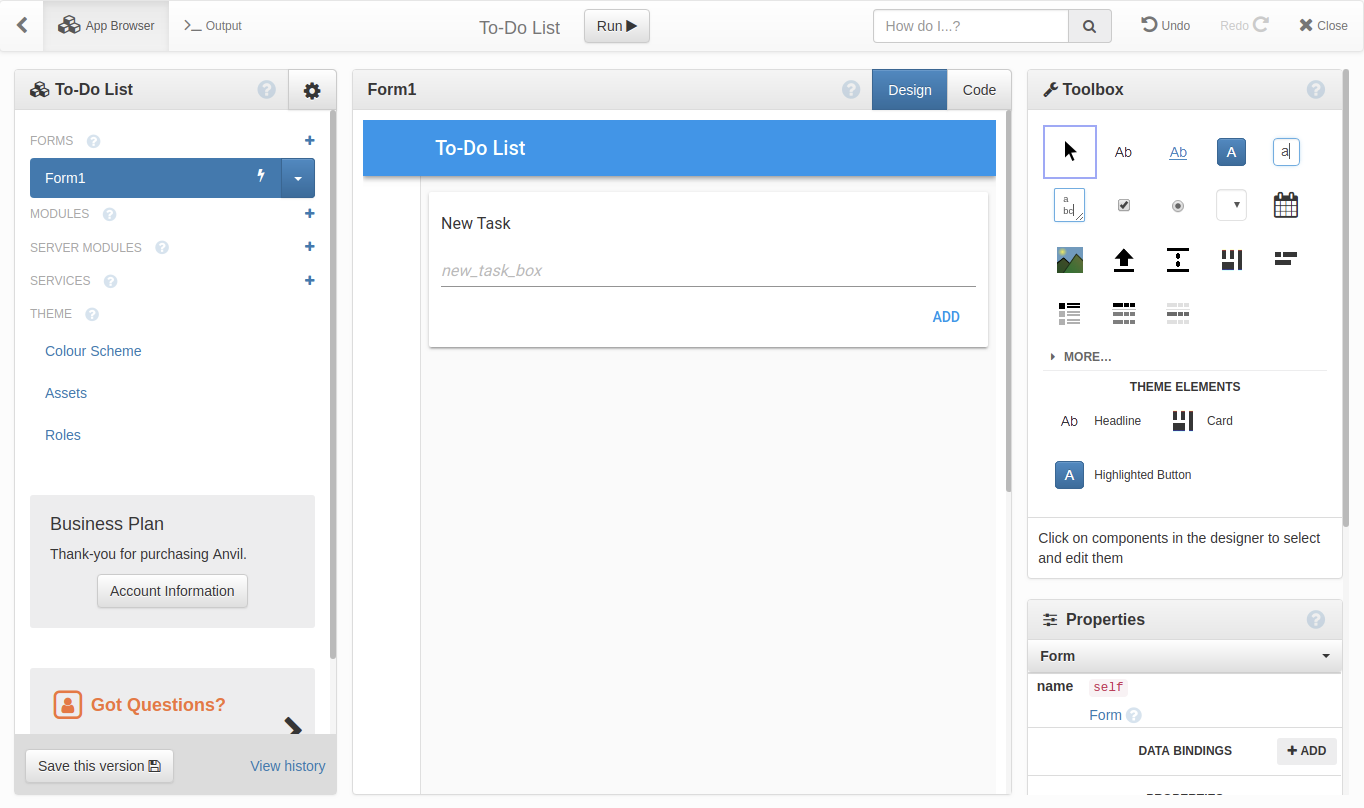Open app settings with the gear icon
This screenshot has width=1364, height=808.
pyautogui.click(x=312, y=90)
